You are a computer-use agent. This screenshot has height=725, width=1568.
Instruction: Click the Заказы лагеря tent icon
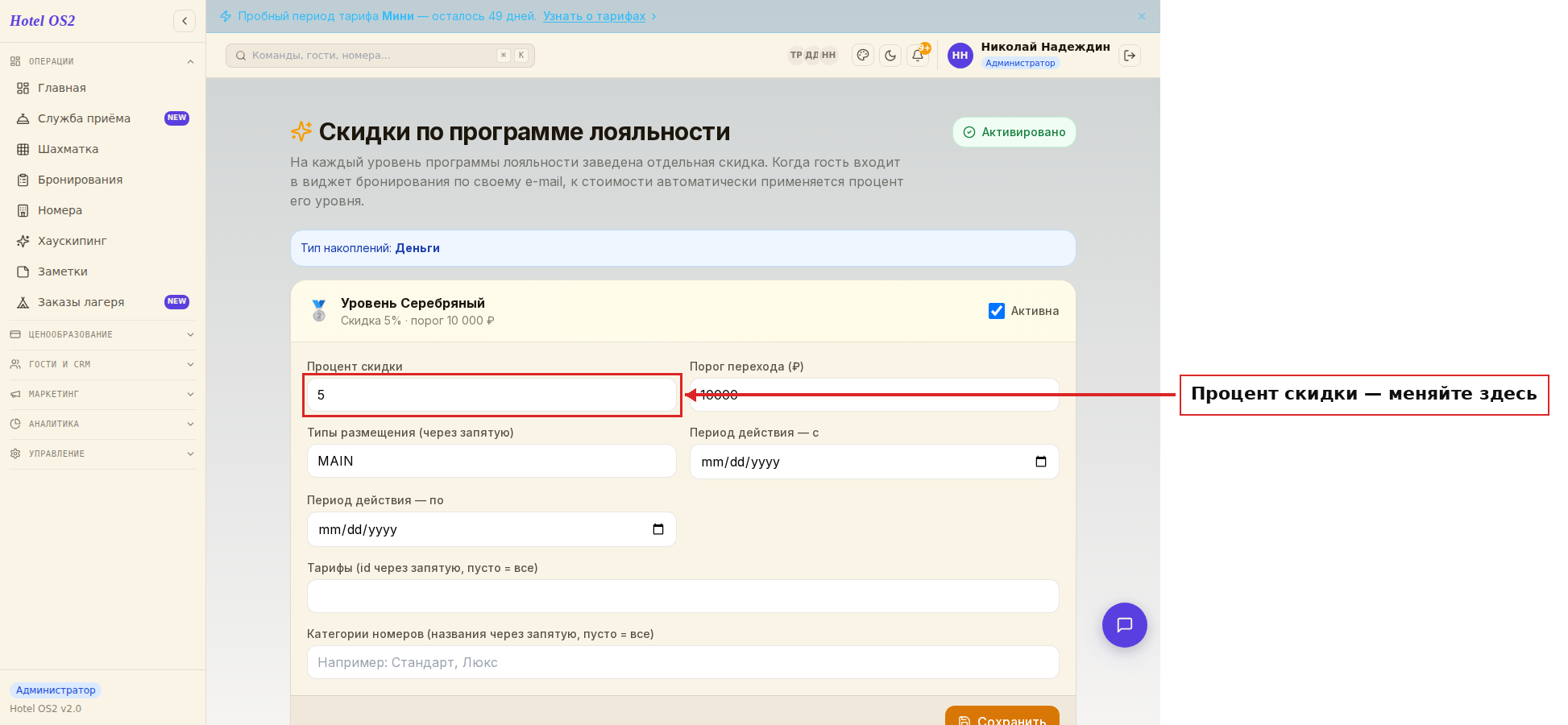(23, 302)
